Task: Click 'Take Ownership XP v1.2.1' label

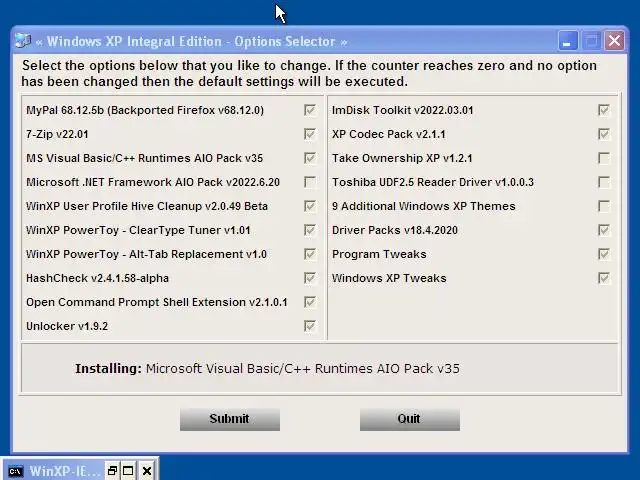Action: (x=402, y=158)
